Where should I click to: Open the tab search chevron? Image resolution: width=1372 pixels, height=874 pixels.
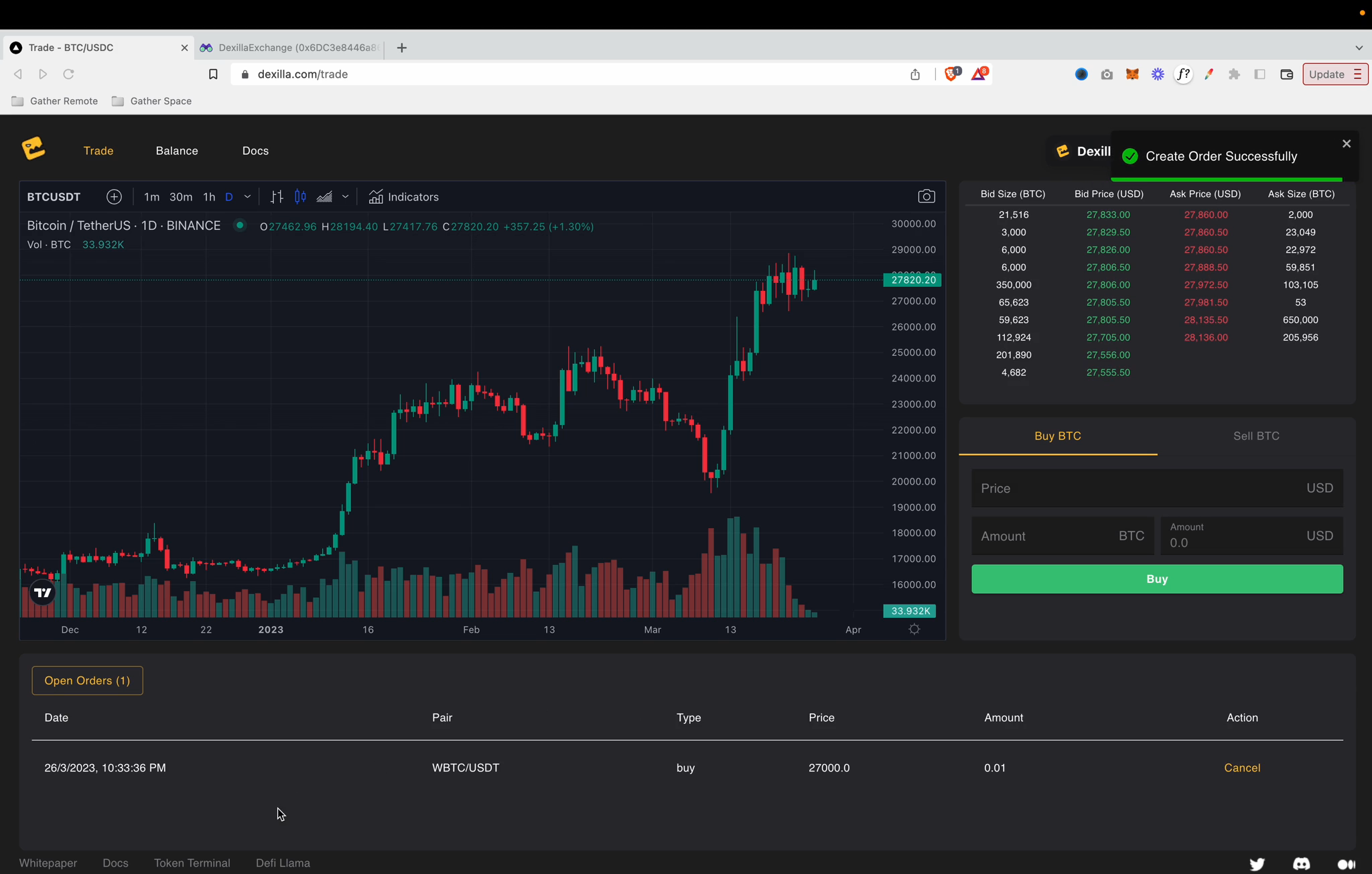pyautogui.click(x=1359, y=48)
